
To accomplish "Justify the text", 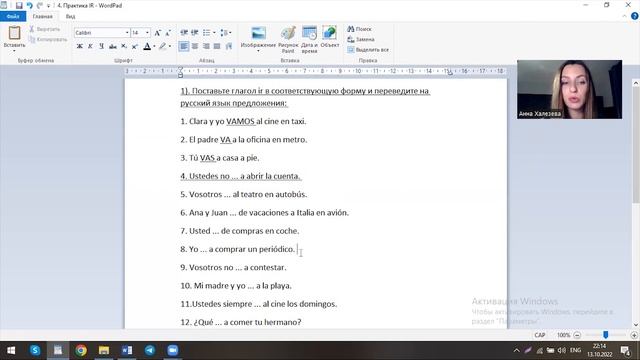I will (x=217, y=47).
